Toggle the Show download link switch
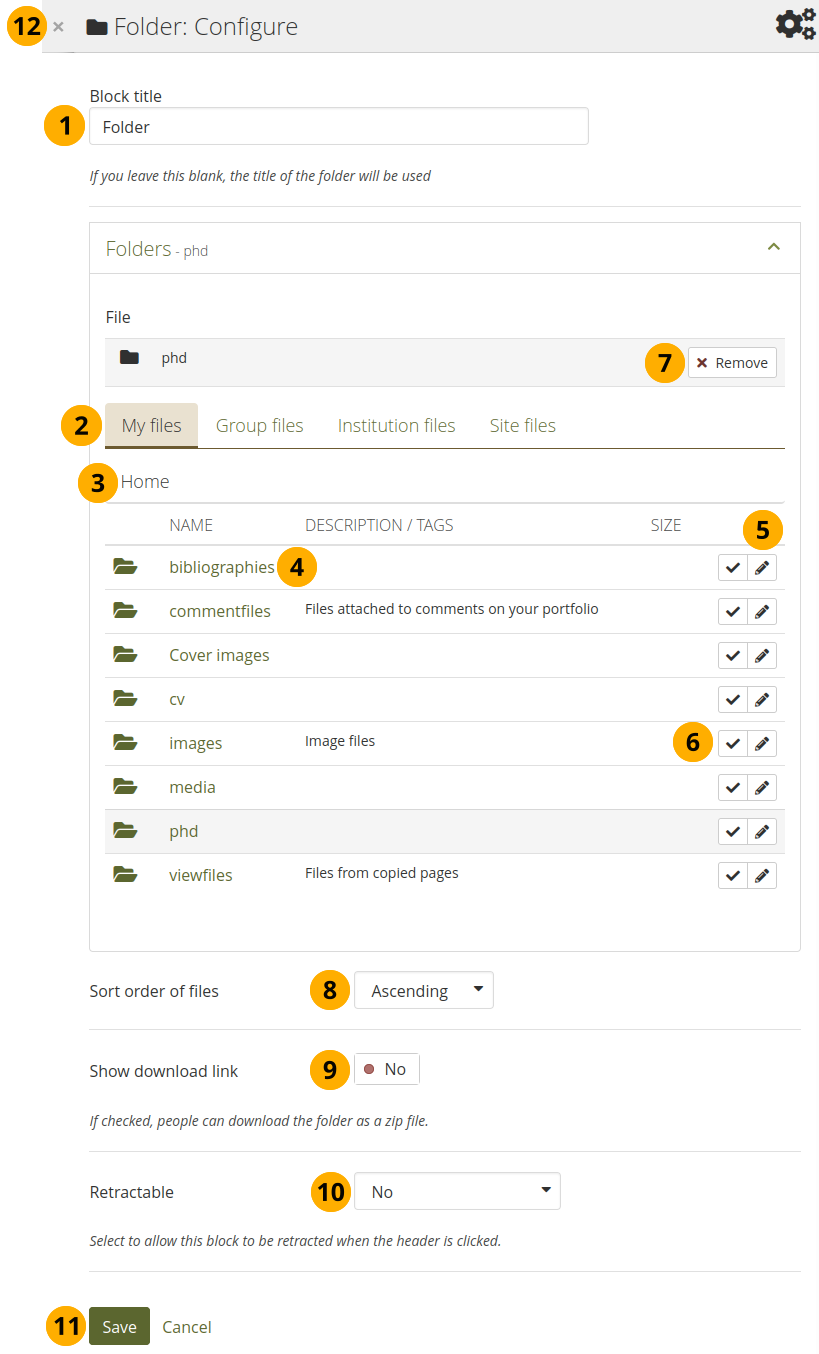819x1354 pixels. tap(387, 1070)
